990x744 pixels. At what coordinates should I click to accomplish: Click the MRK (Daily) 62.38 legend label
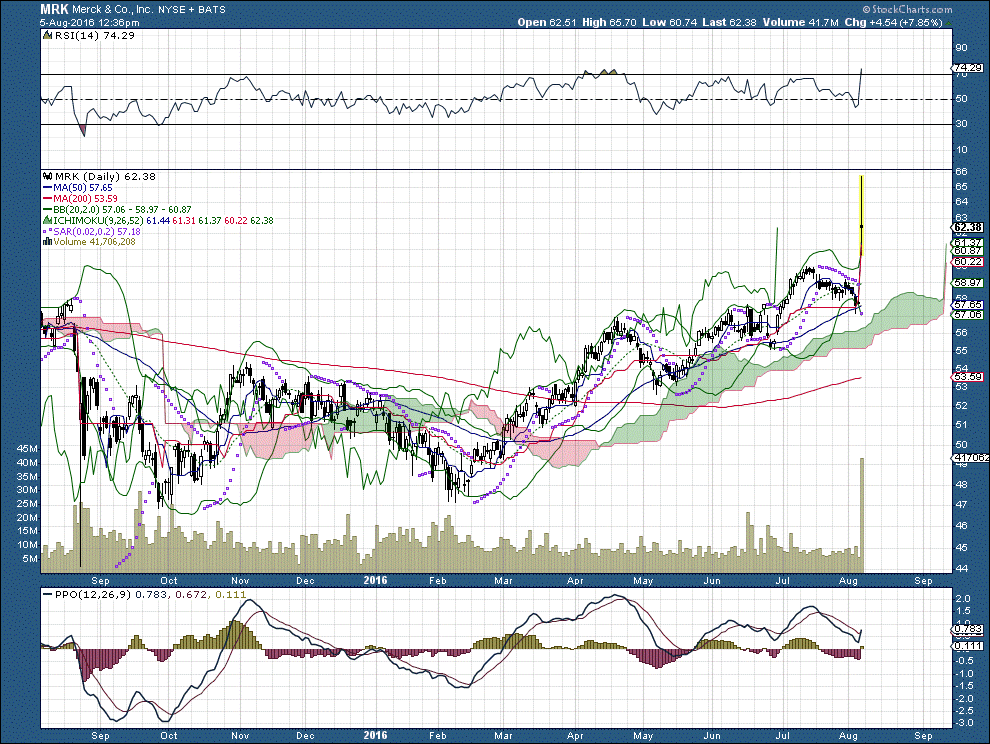pos(105,176)
